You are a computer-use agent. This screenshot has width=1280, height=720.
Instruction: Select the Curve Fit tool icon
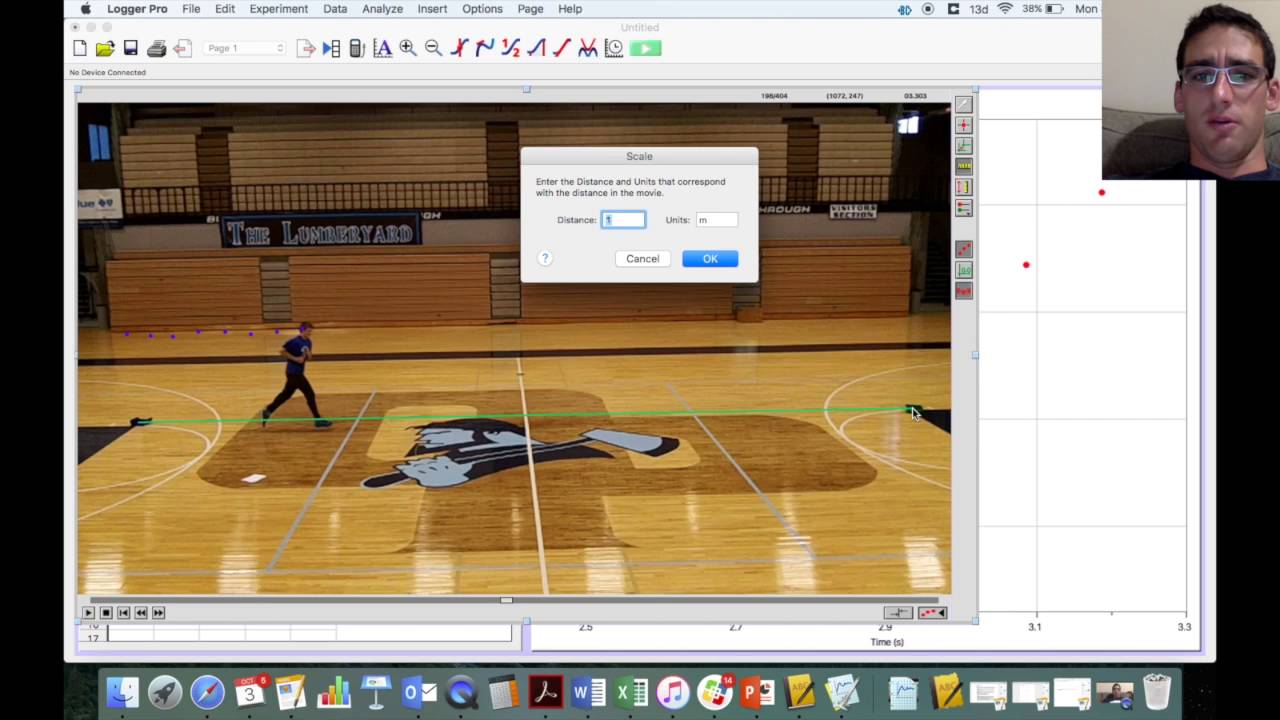[x=588, y=48]
